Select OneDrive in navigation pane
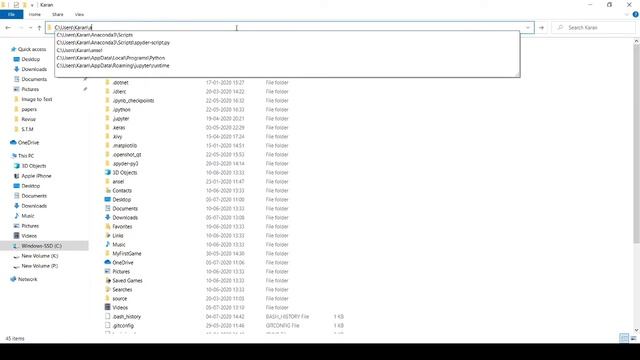The height and width of the screenshot is (360, 640). (x=28, y=142)
